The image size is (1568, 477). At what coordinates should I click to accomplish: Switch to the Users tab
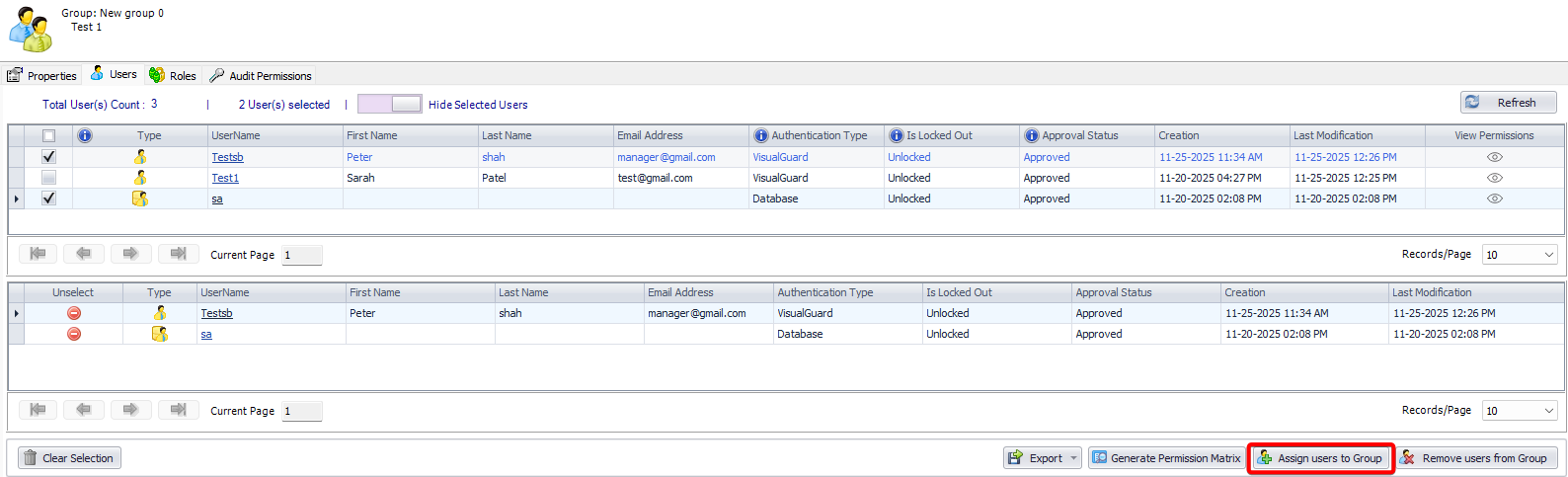coord(114,74)
